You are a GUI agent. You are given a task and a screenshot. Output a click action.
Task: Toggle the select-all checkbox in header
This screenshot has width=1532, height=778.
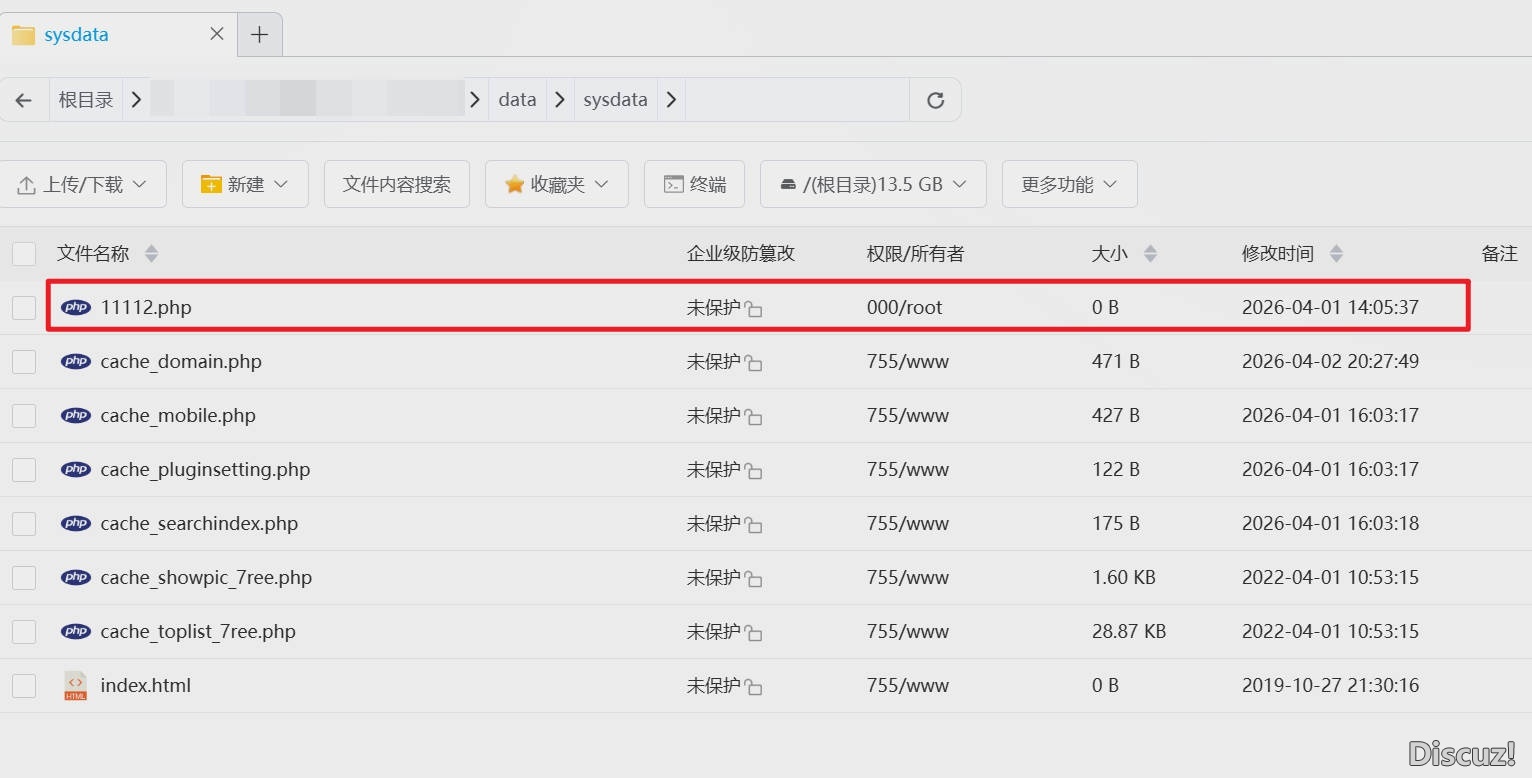(23, 253)
